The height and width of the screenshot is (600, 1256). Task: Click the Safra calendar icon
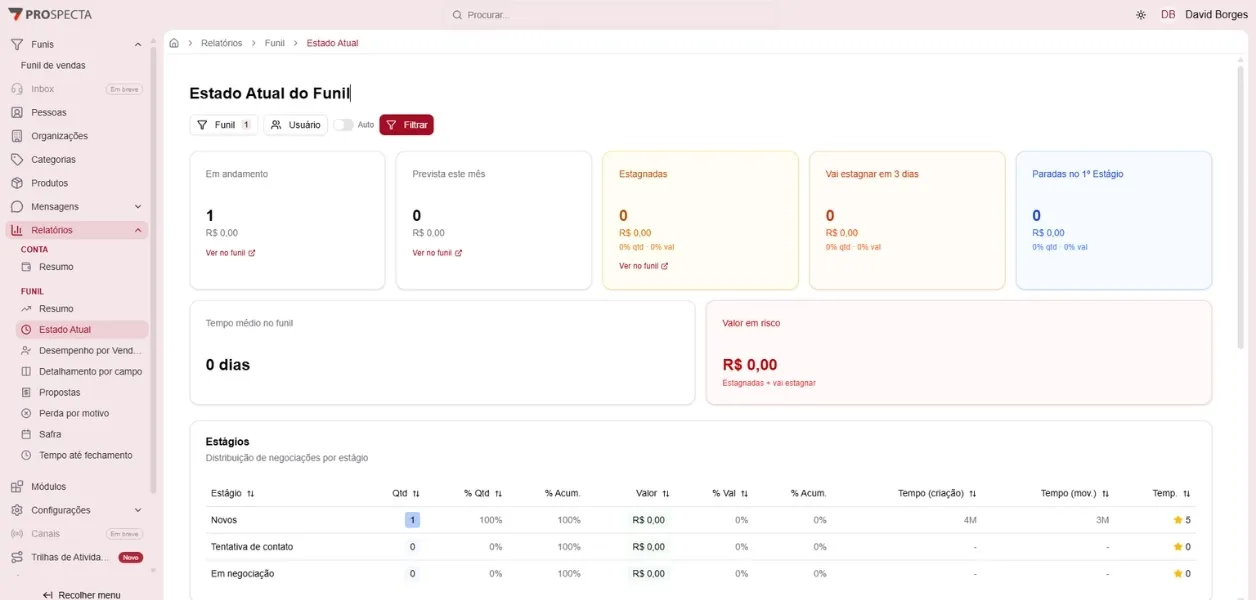tap(27, 434)
